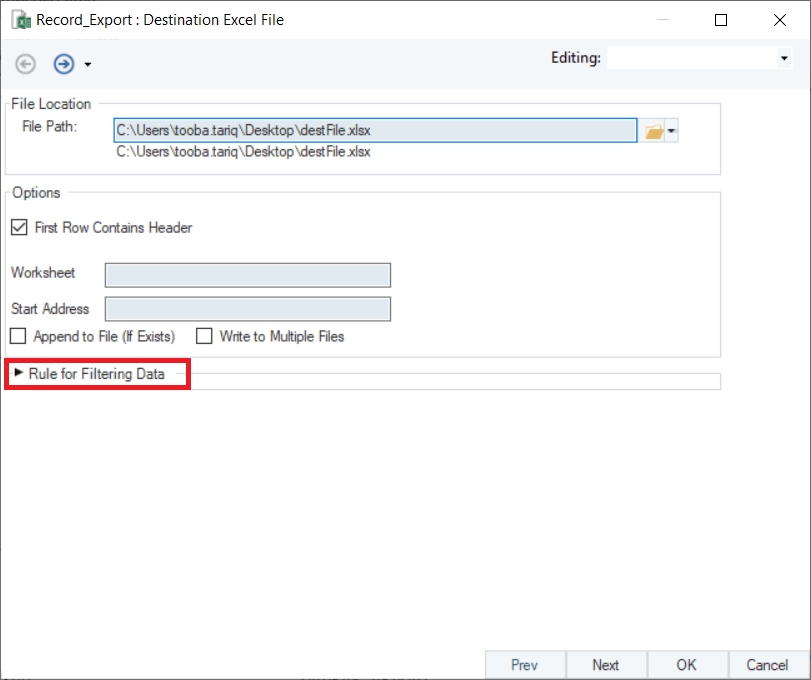
Task: Go to the Next step
Action: tap(605, 665)
